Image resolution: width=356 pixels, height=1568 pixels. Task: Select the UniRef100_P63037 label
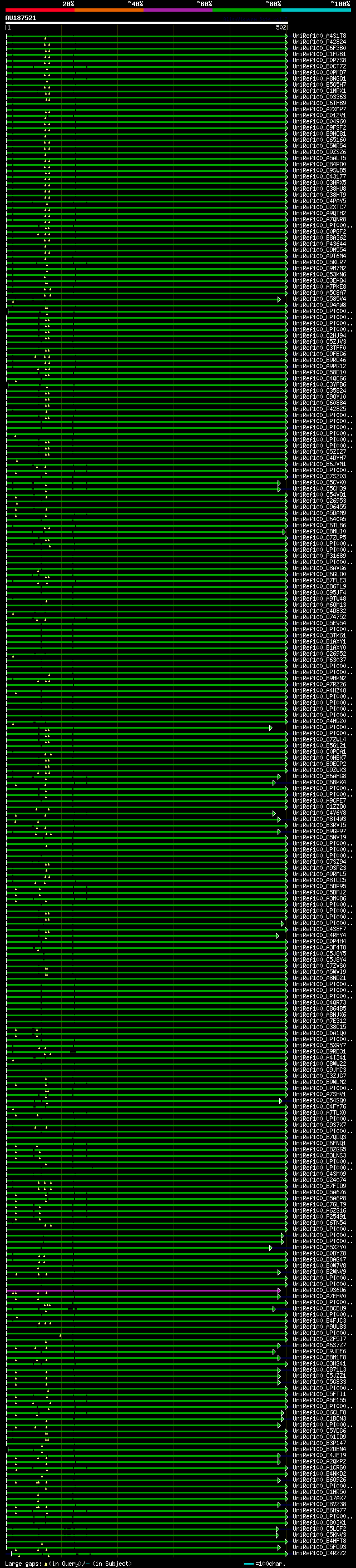[x=319, y=660]
